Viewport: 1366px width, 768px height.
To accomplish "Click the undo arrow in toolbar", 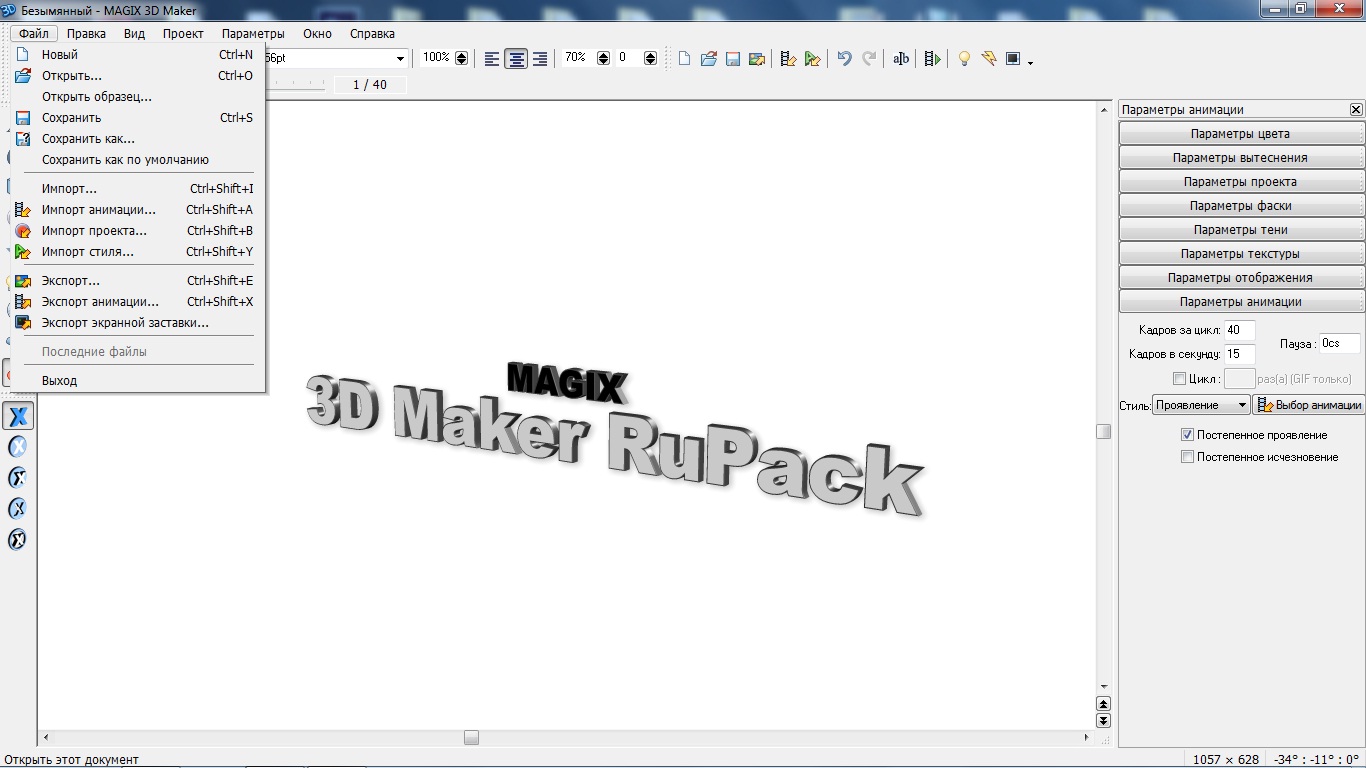I will tap(844, 59).
